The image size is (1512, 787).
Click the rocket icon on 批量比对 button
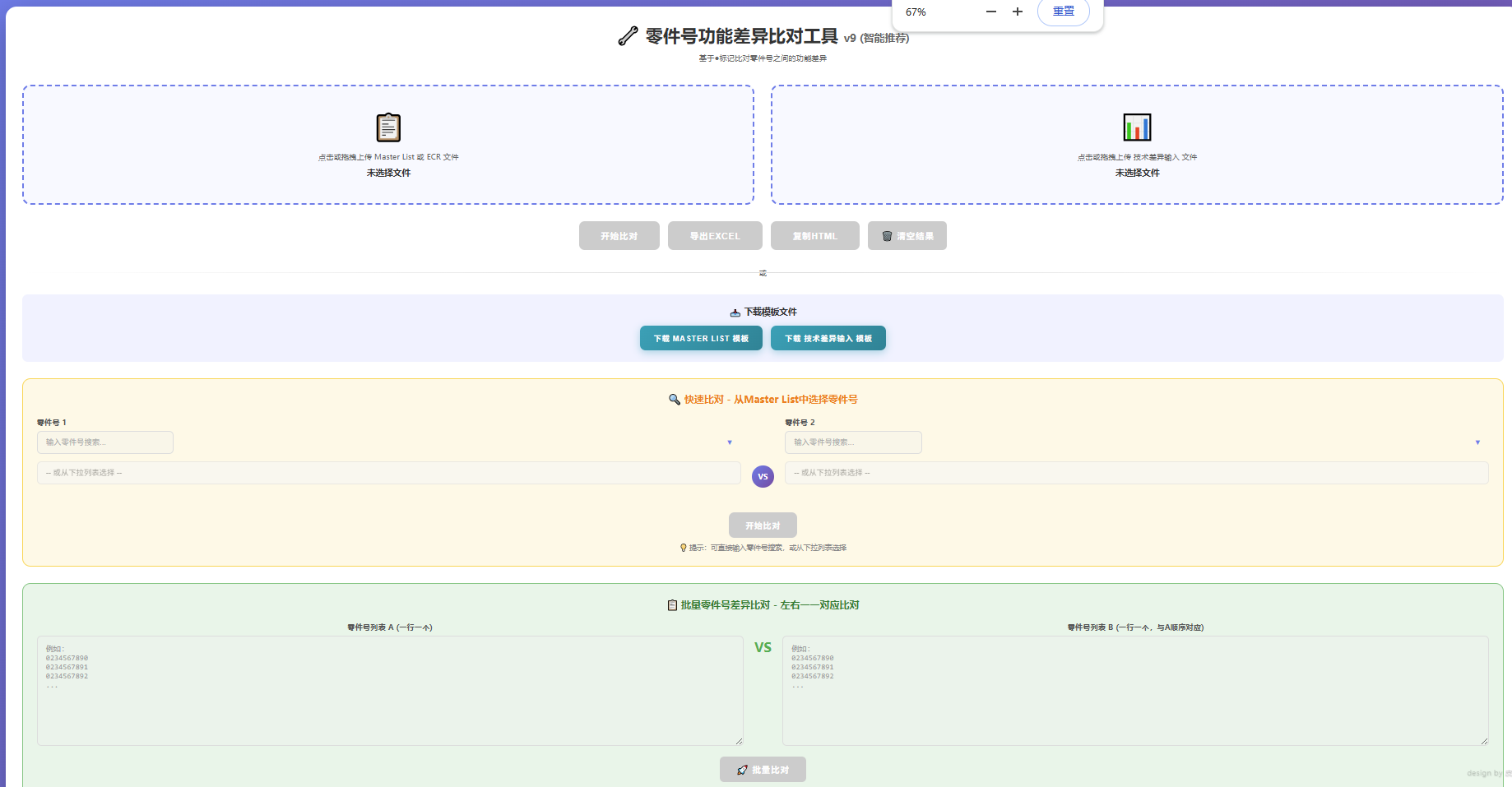(742, 771)
